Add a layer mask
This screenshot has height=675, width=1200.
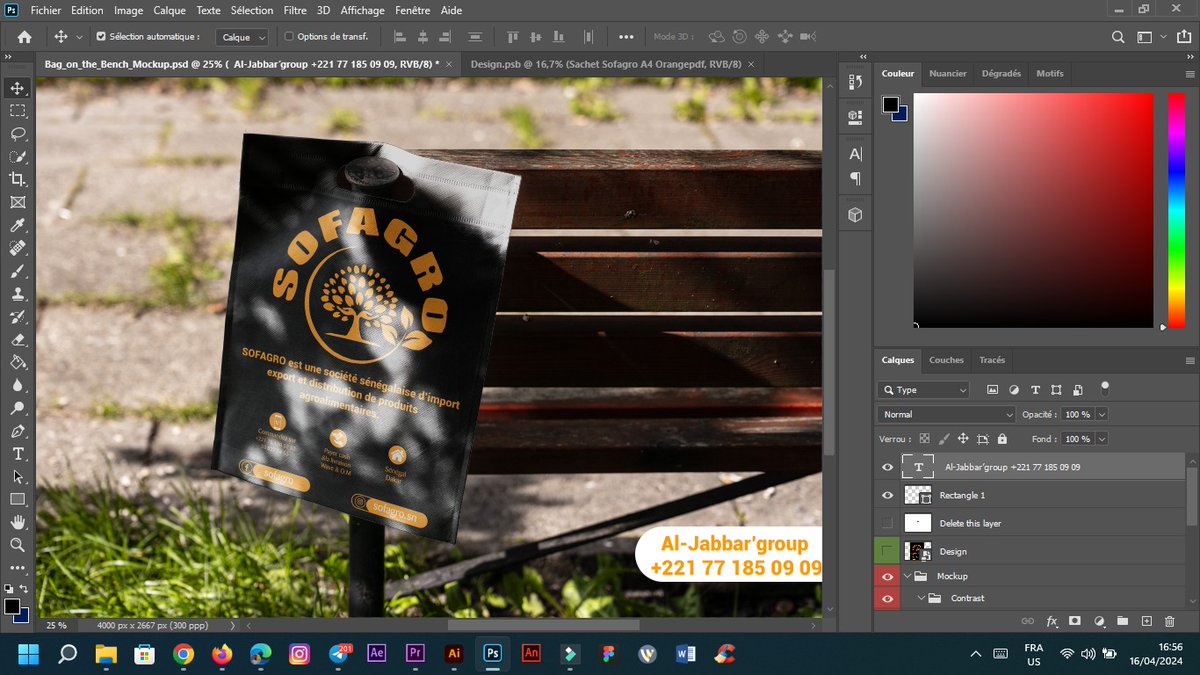click(x=1075, y=621)
